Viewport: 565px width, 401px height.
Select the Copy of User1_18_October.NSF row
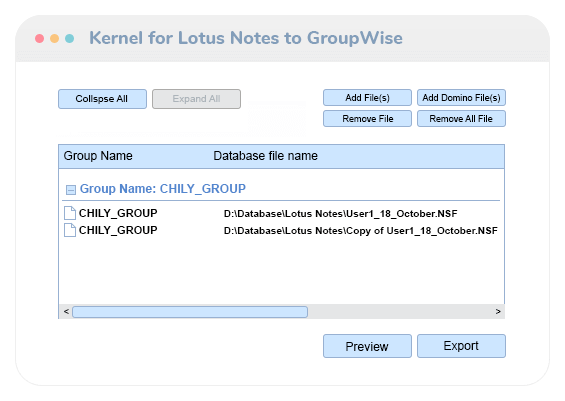[x=281, y=230]
